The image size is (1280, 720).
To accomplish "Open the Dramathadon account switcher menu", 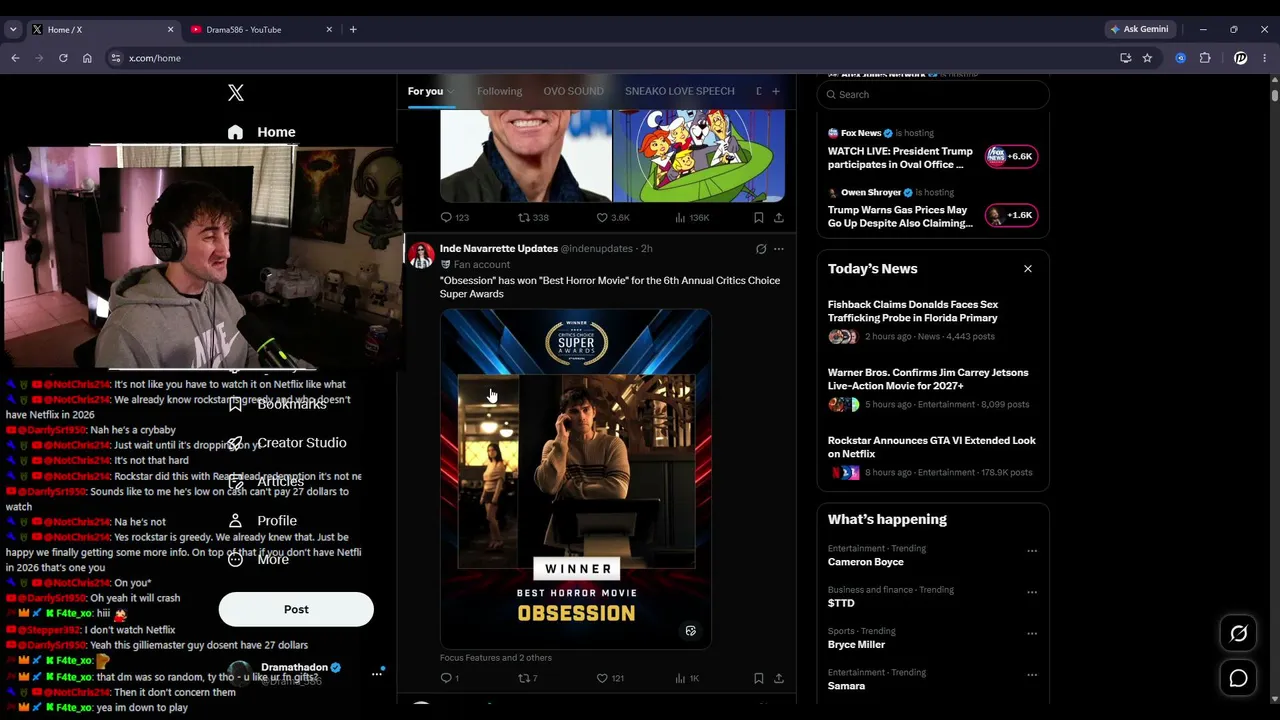I will tap(377, 674).
